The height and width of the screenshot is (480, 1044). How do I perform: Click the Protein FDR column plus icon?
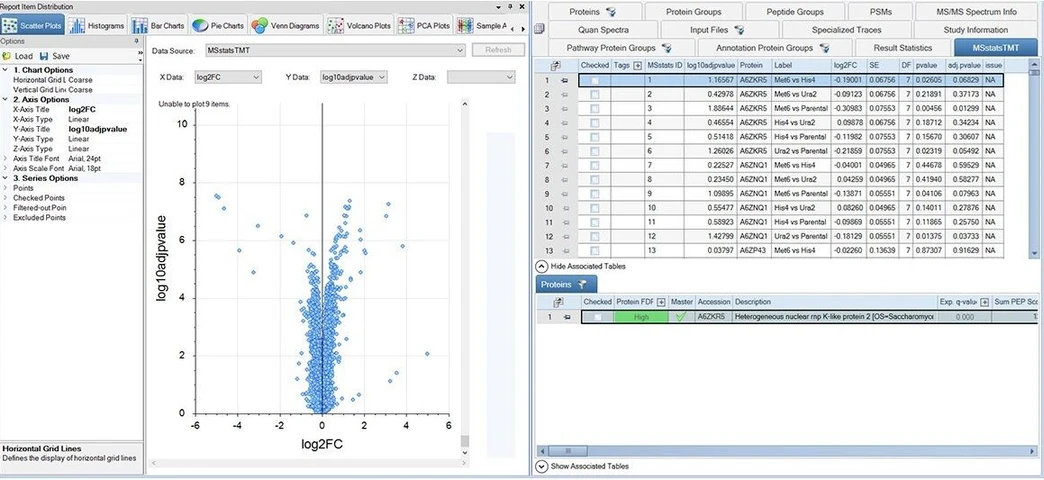coord(661,302)
